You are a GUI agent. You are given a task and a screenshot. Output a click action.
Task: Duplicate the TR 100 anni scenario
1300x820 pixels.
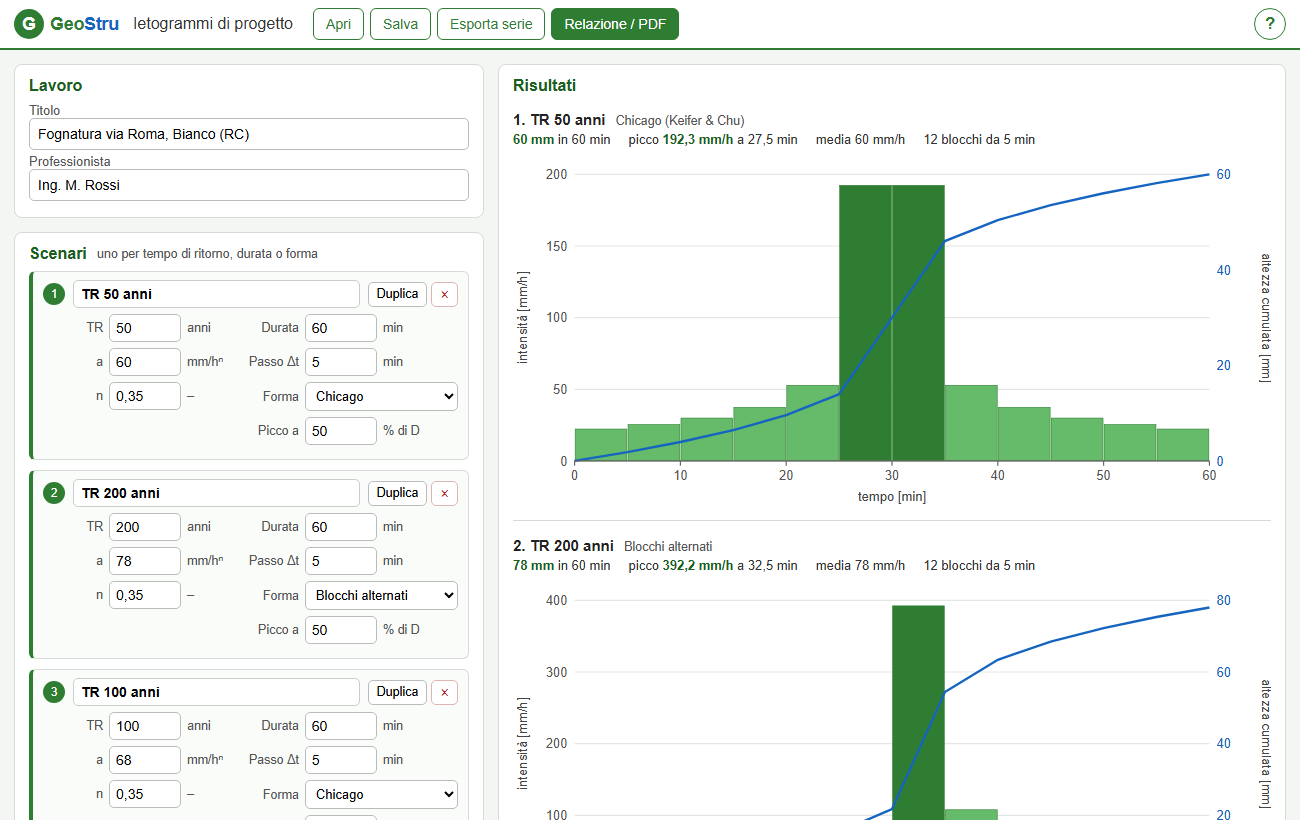click(397, 692)
